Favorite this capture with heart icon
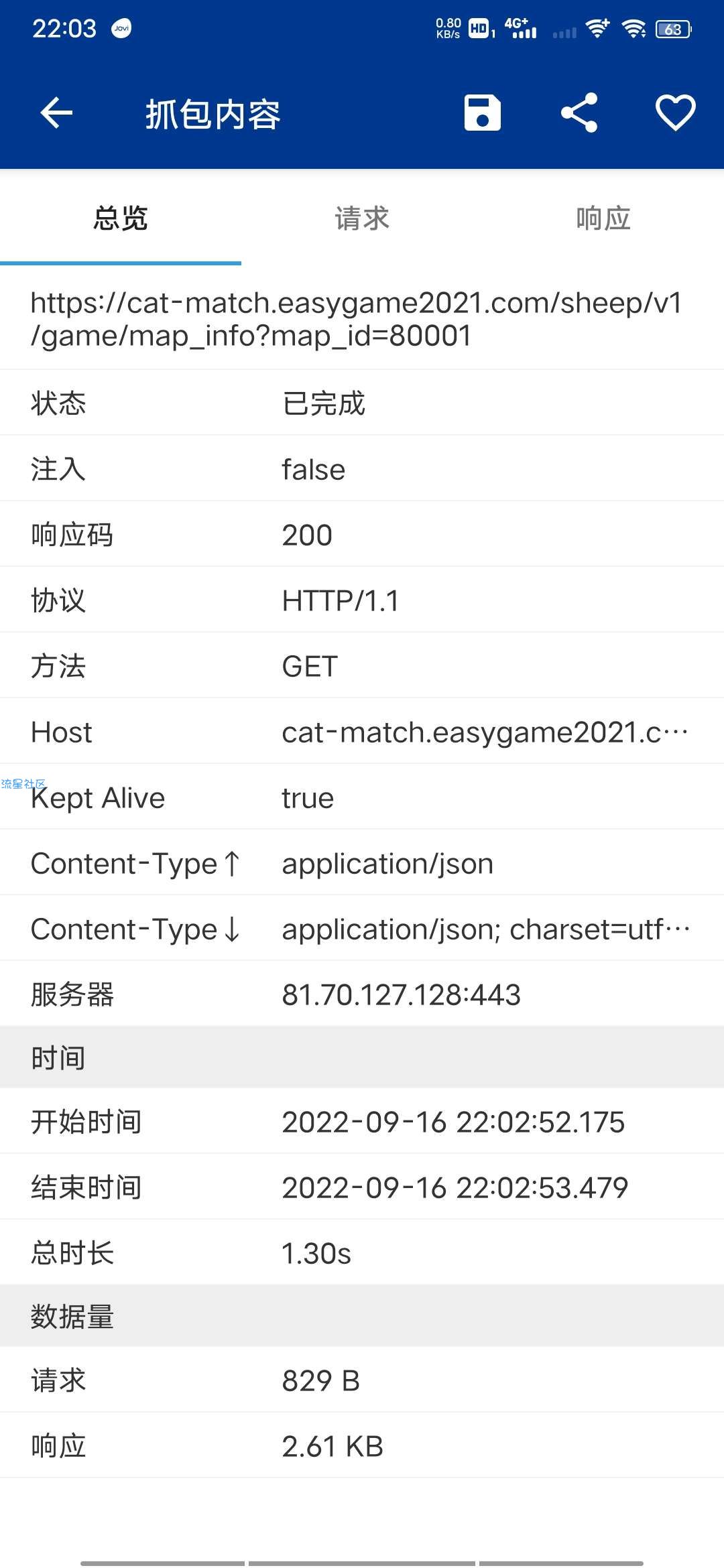This screenshot has width=724, height=1568. 675,113
